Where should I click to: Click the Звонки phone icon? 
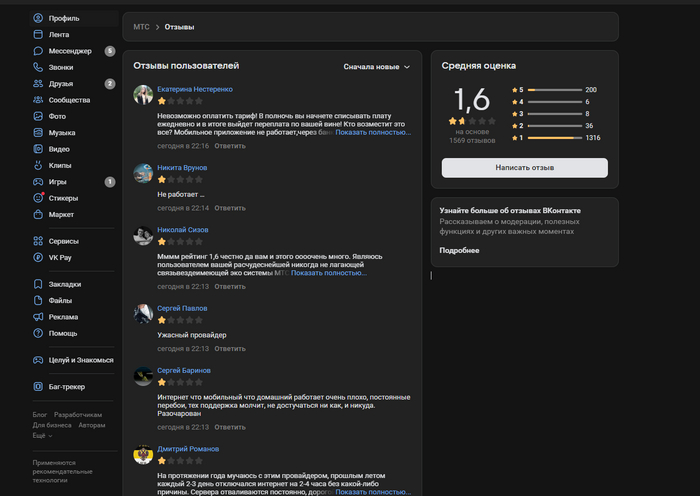[x=38, y=67]
